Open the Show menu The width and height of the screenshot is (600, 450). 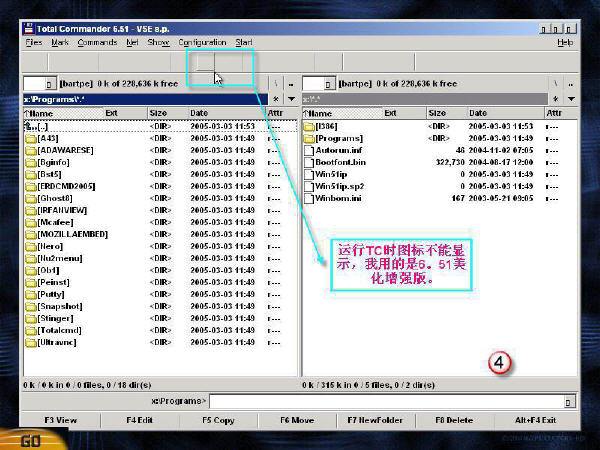coord(158,42)
